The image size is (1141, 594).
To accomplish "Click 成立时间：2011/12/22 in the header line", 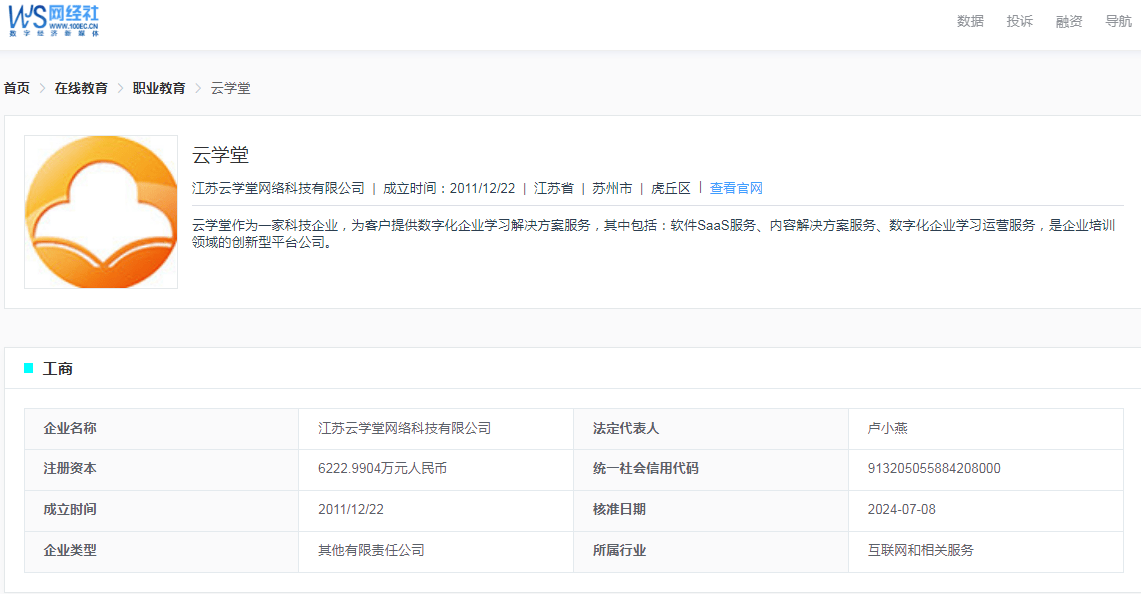I will tap(449, 188).
